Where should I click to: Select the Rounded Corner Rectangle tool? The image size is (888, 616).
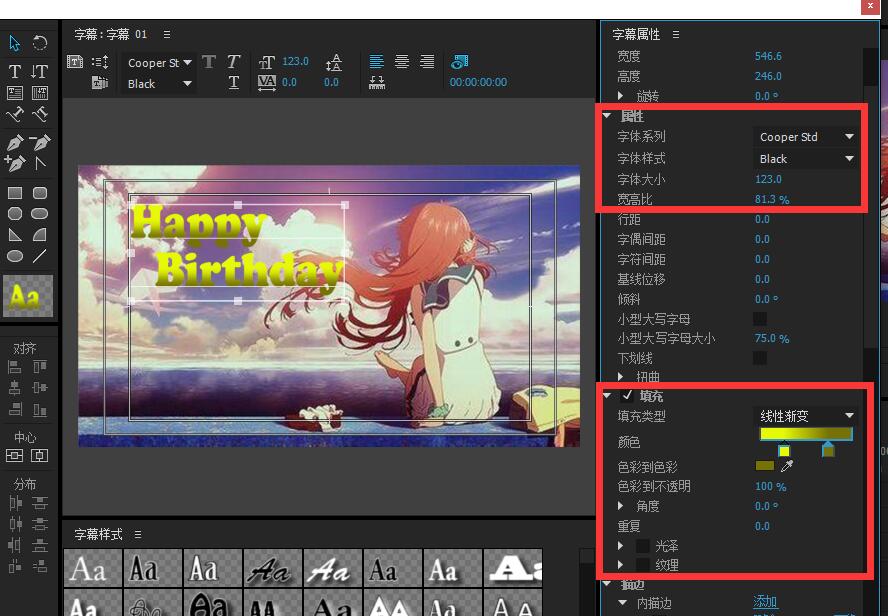coord(40,193)
